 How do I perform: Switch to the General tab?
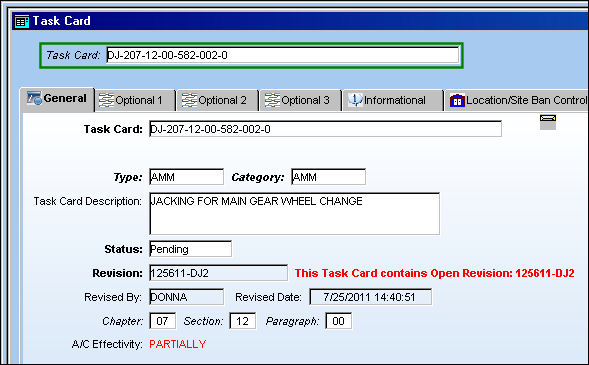pyautogui.click(x=57, y=99)
